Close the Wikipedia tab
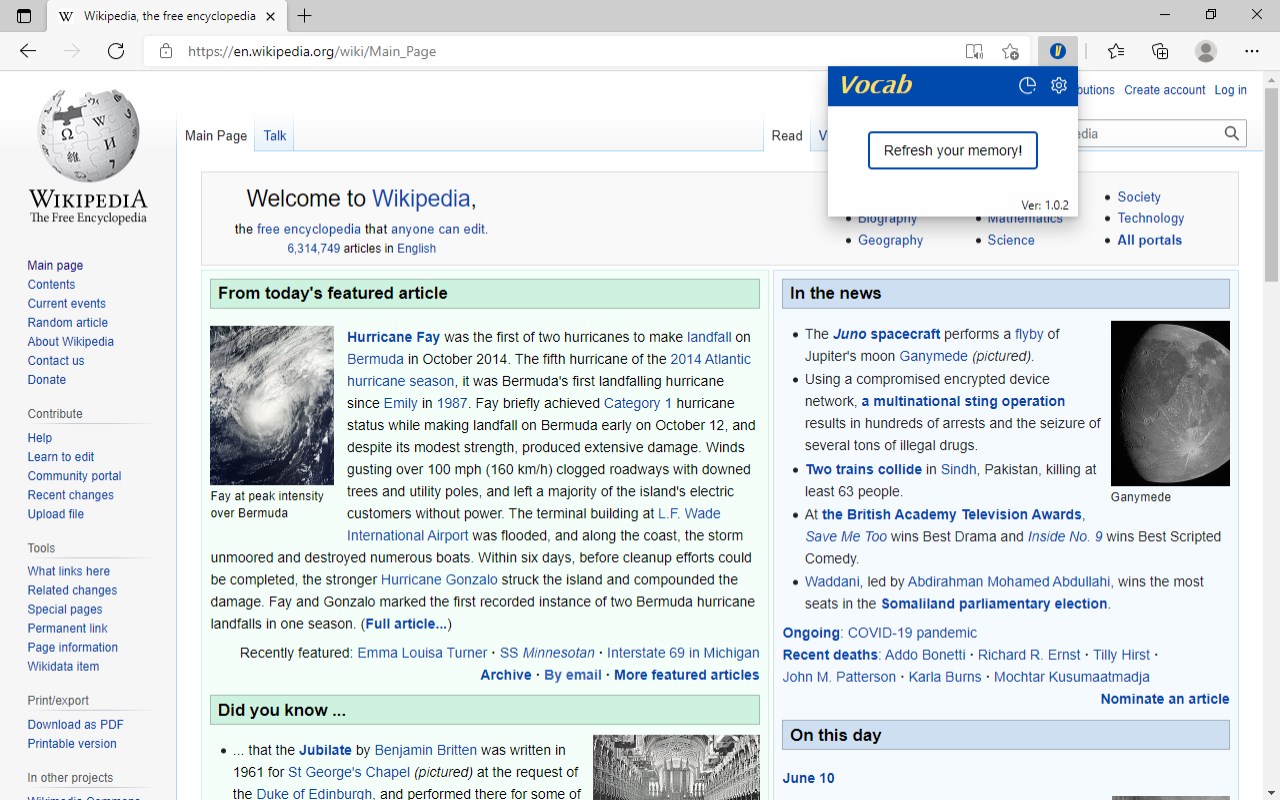 pos(271,16)
